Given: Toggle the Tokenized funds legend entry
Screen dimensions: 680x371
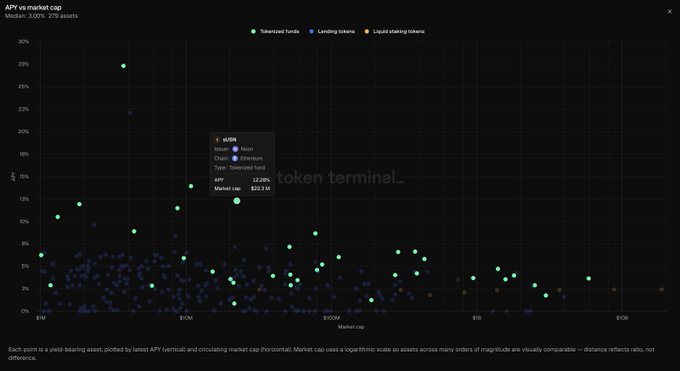Looking at the screenshot, I should (275, 31).
